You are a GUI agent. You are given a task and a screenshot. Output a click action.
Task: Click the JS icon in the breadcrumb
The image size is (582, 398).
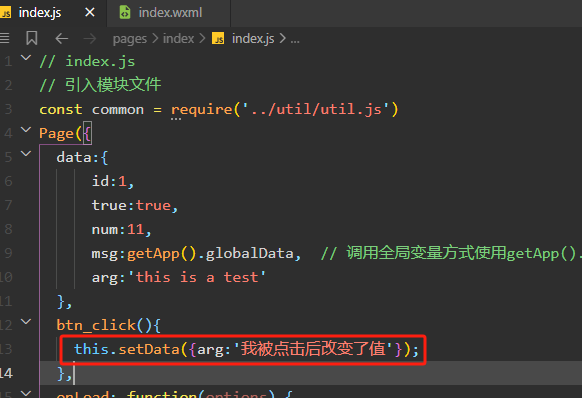(x=218, y=38)
